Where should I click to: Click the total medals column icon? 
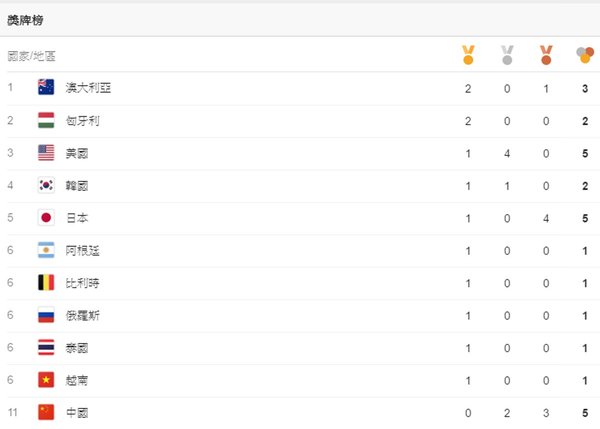[585, 55]
